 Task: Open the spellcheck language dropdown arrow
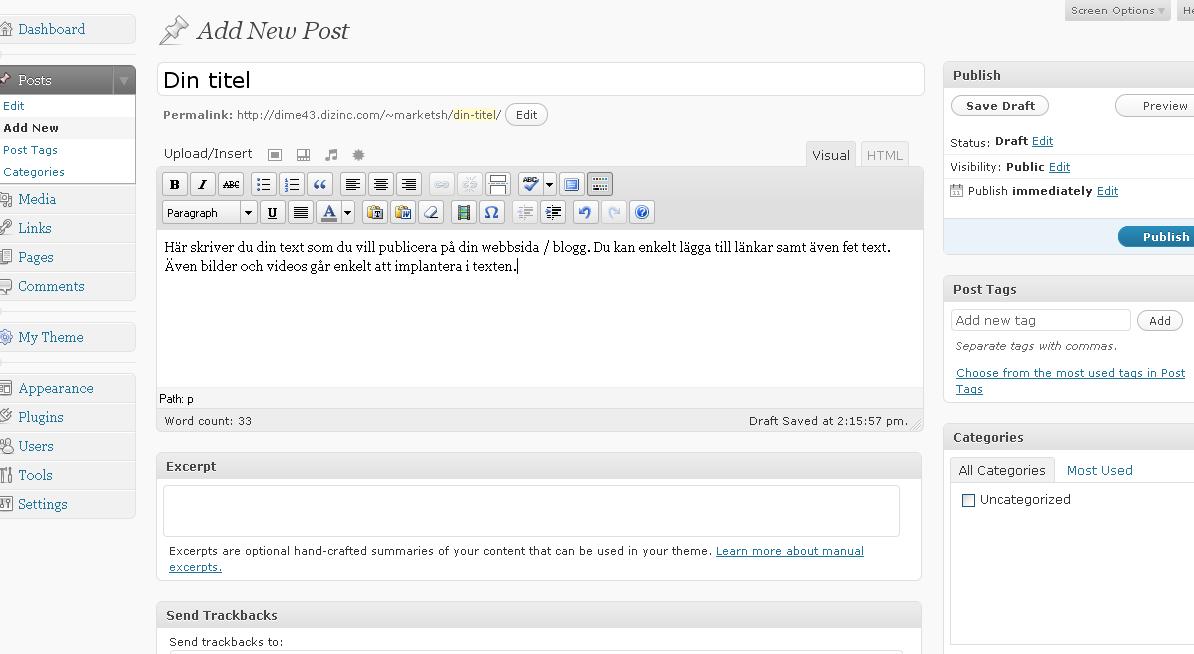(549, 184)
